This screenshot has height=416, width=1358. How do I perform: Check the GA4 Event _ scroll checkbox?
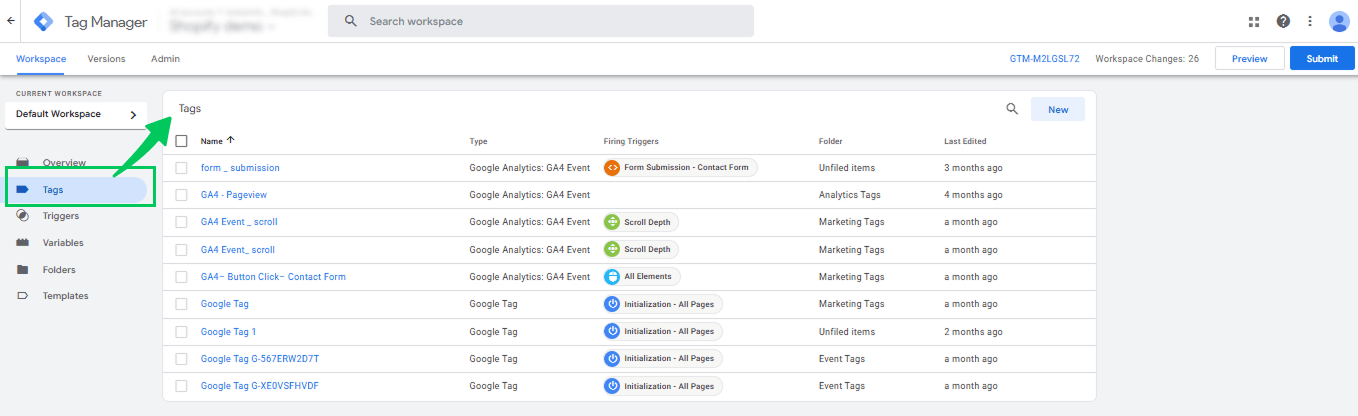(x=181, y=222)
